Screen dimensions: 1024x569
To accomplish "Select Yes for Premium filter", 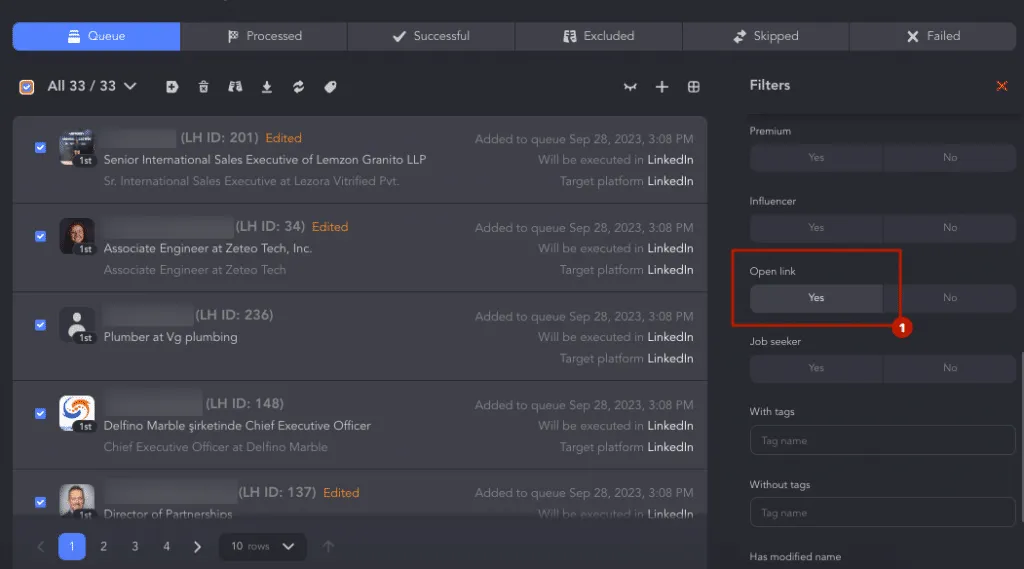I will tap(816, 157).
